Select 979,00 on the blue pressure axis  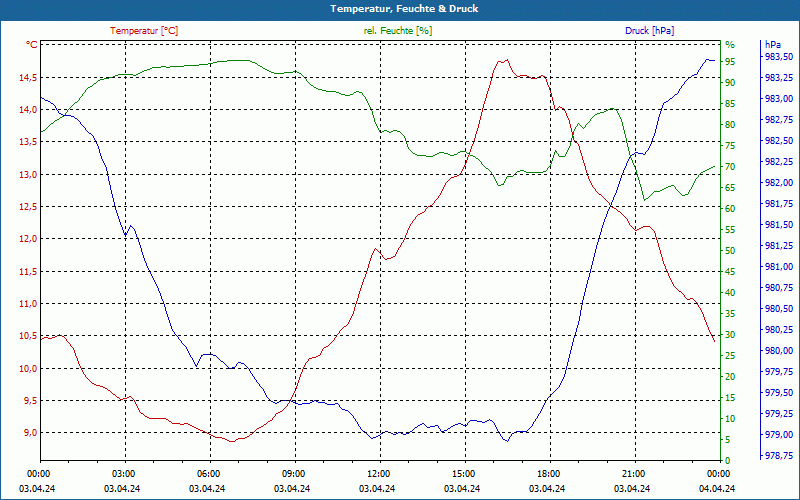(779, 435)
